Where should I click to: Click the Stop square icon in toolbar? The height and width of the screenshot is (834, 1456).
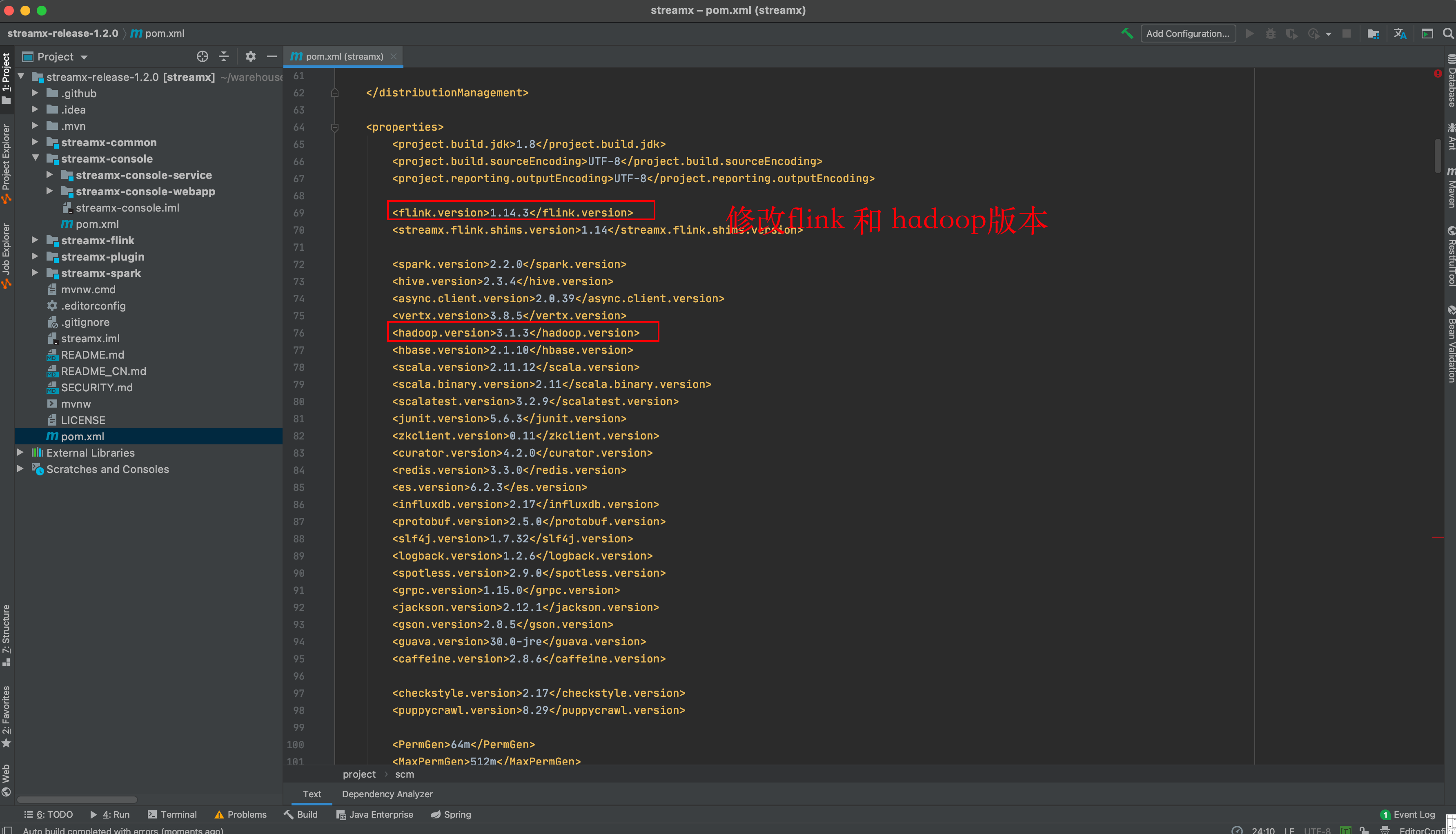[1347, 34]
